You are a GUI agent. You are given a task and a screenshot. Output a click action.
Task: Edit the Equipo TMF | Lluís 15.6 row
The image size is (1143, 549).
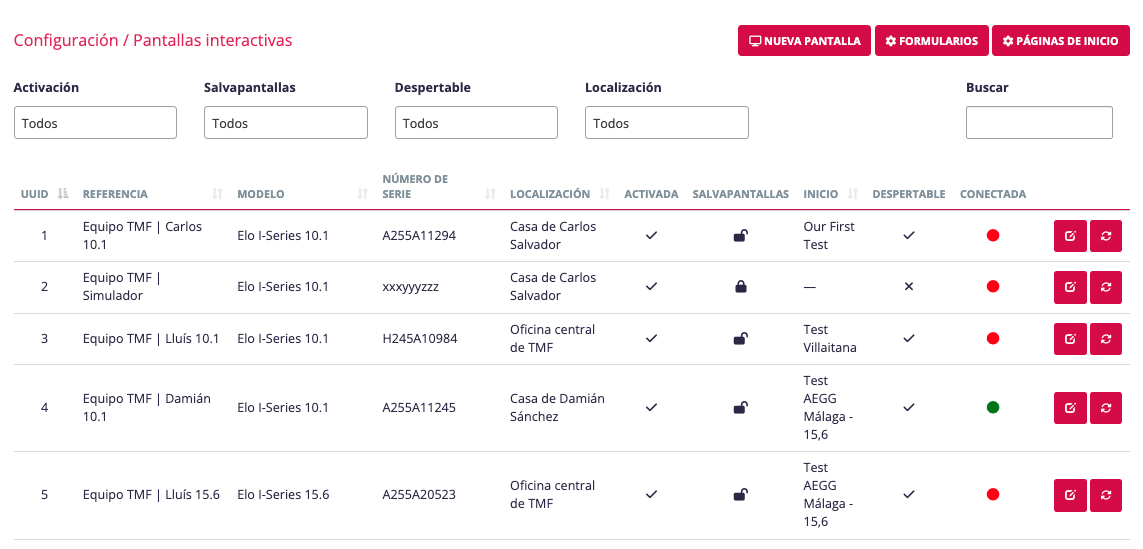pyautogui.click(x=1070, y=495)
